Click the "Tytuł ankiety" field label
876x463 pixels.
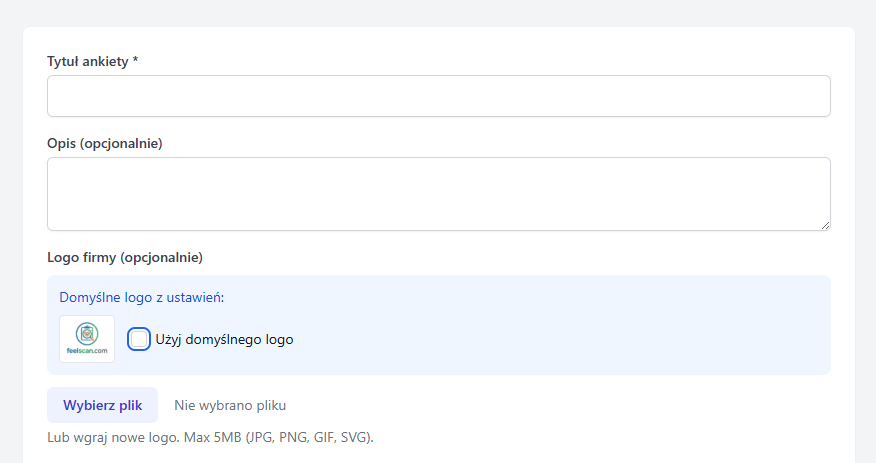pyautogui.click(x=88, y=62)
